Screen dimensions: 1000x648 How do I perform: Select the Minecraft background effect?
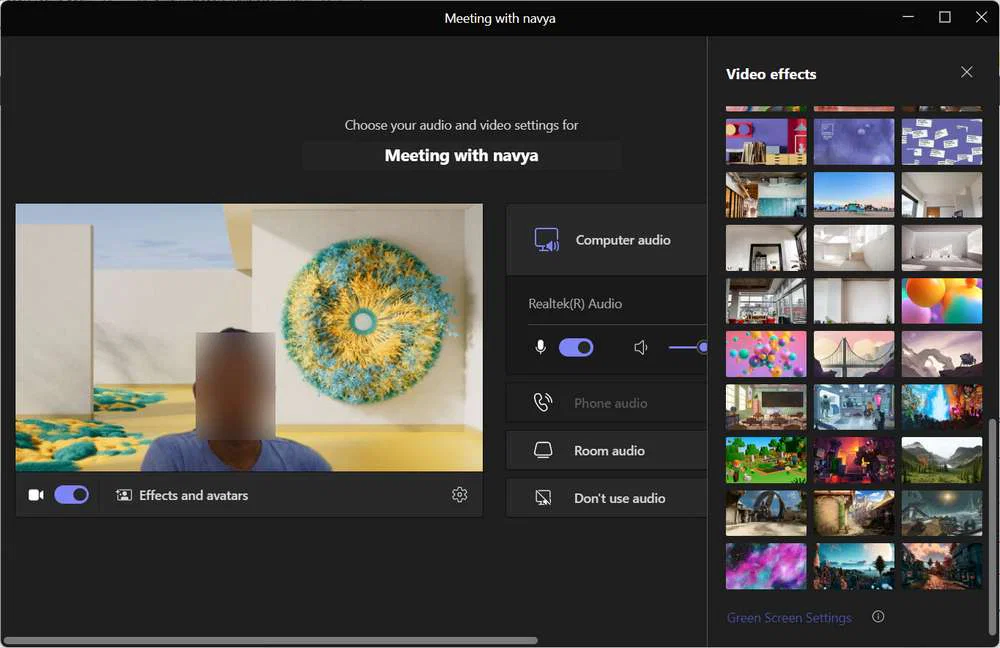766,459
